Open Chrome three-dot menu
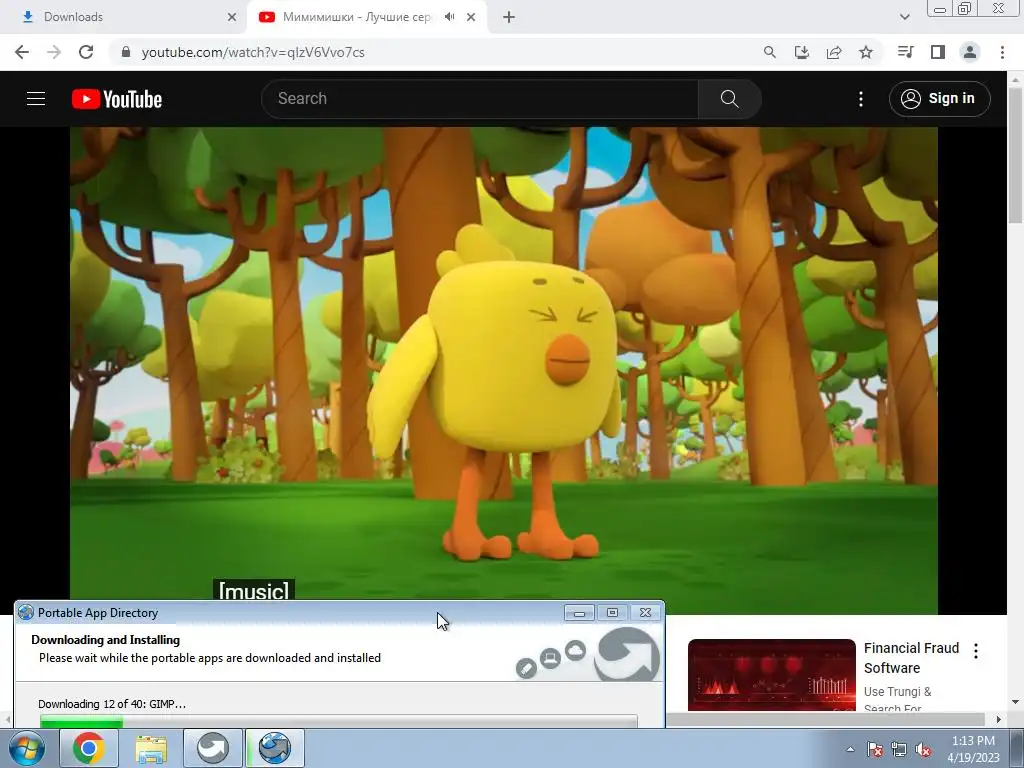The image size is (1024, 768). coord(1002,52)
